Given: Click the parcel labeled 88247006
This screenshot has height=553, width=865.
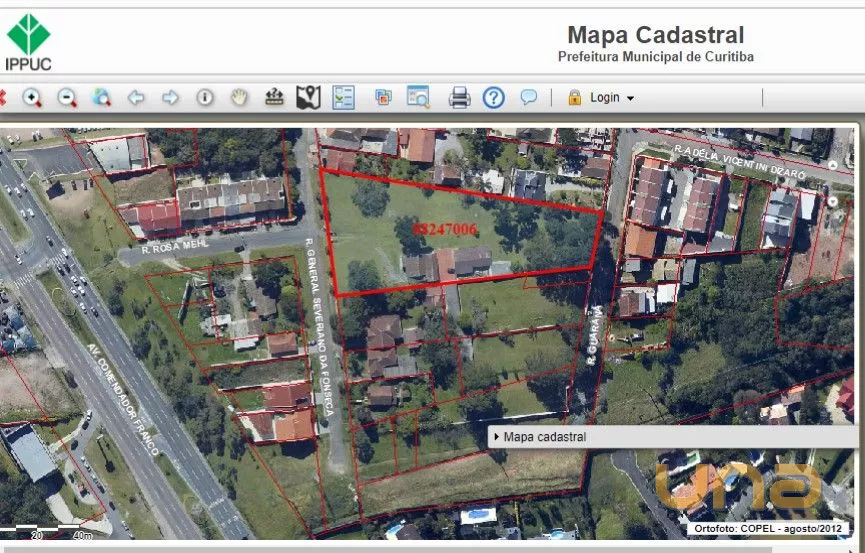Looking at the screenshot, I should 444,229.
